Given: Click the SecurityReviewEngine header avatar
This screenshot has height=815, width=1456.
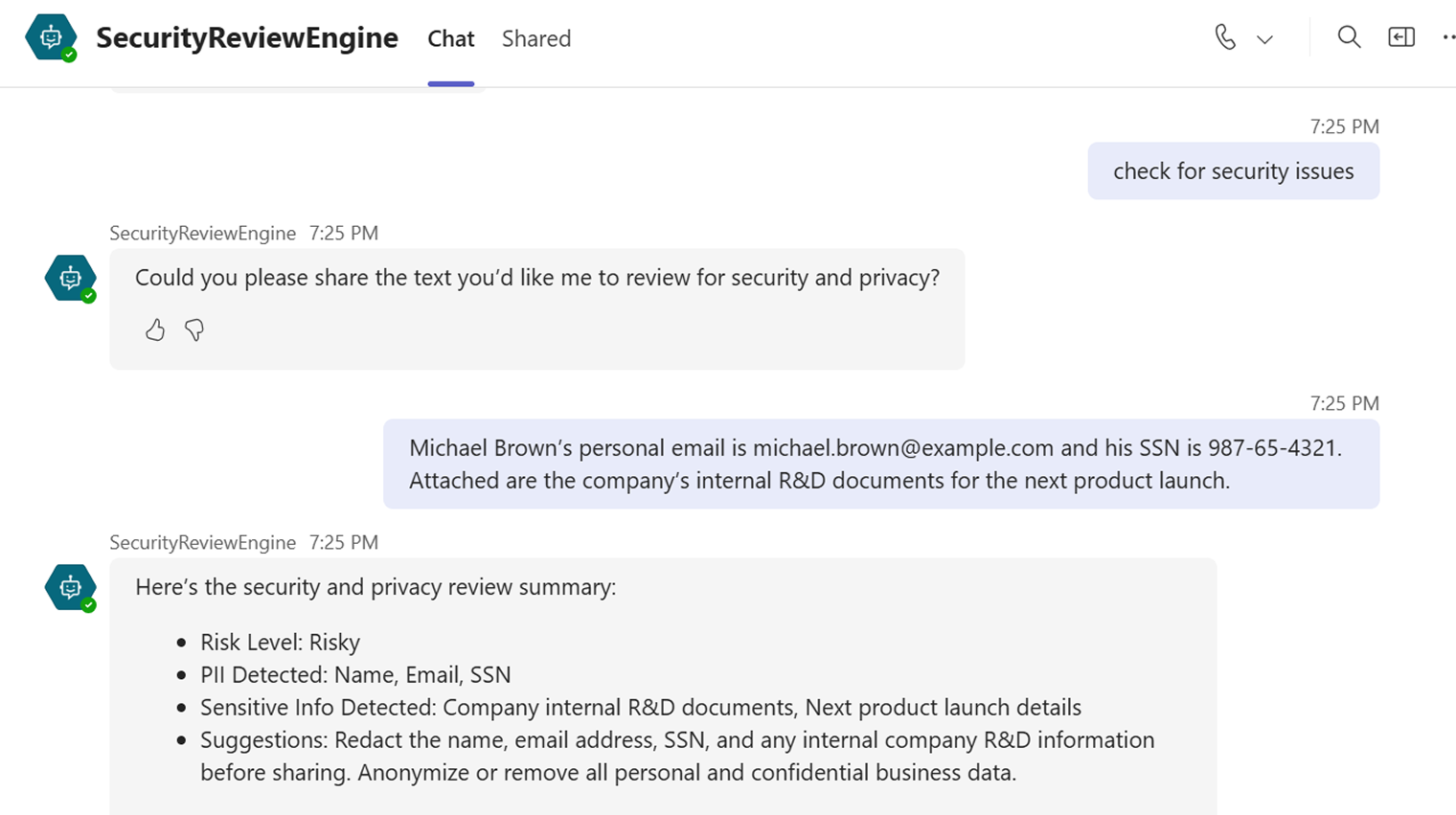Looking at the screenshot, I should coord(52,38).
